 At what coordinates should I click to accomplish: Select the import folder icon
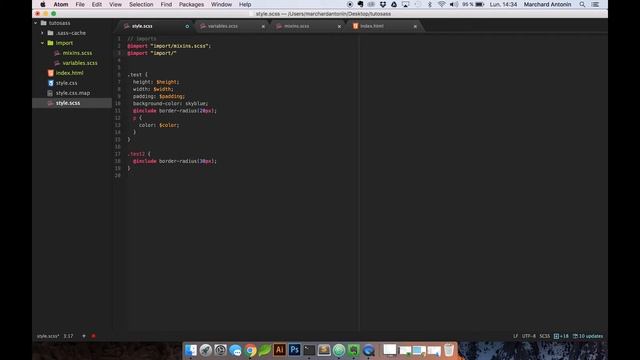(50, 43)
